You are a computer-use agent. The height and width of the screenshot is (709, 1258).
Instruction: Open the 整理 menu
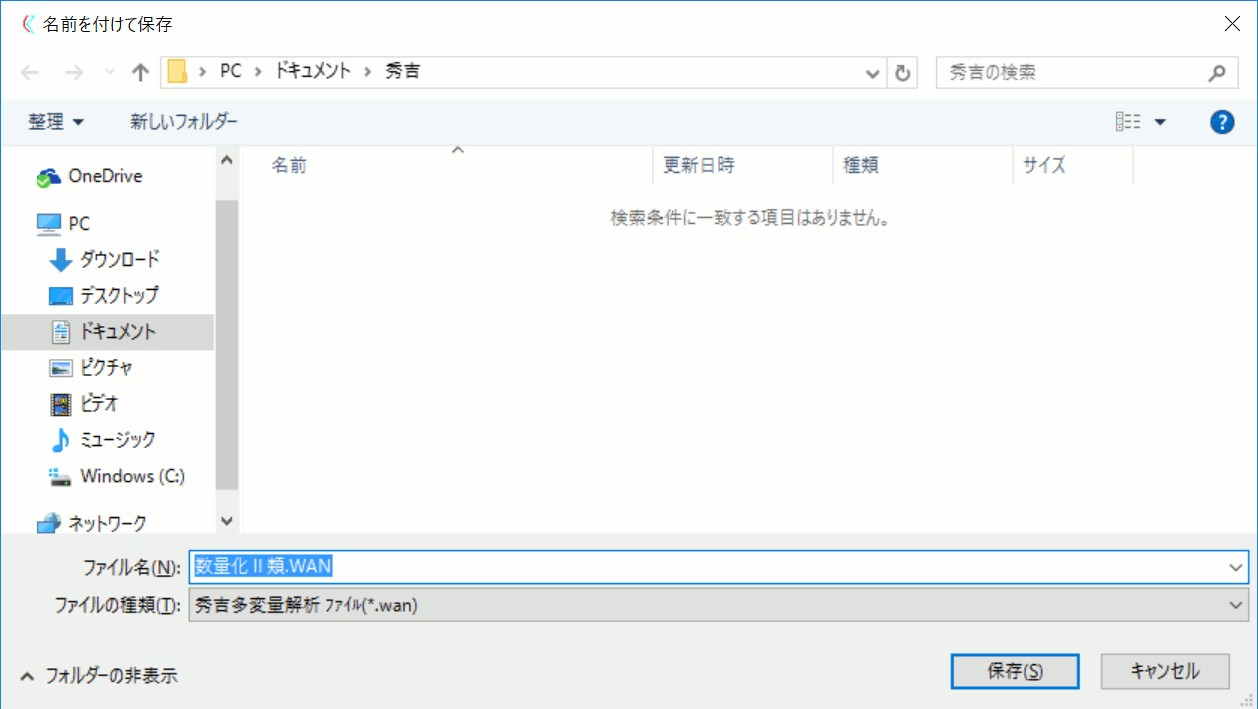pos(56,122)
